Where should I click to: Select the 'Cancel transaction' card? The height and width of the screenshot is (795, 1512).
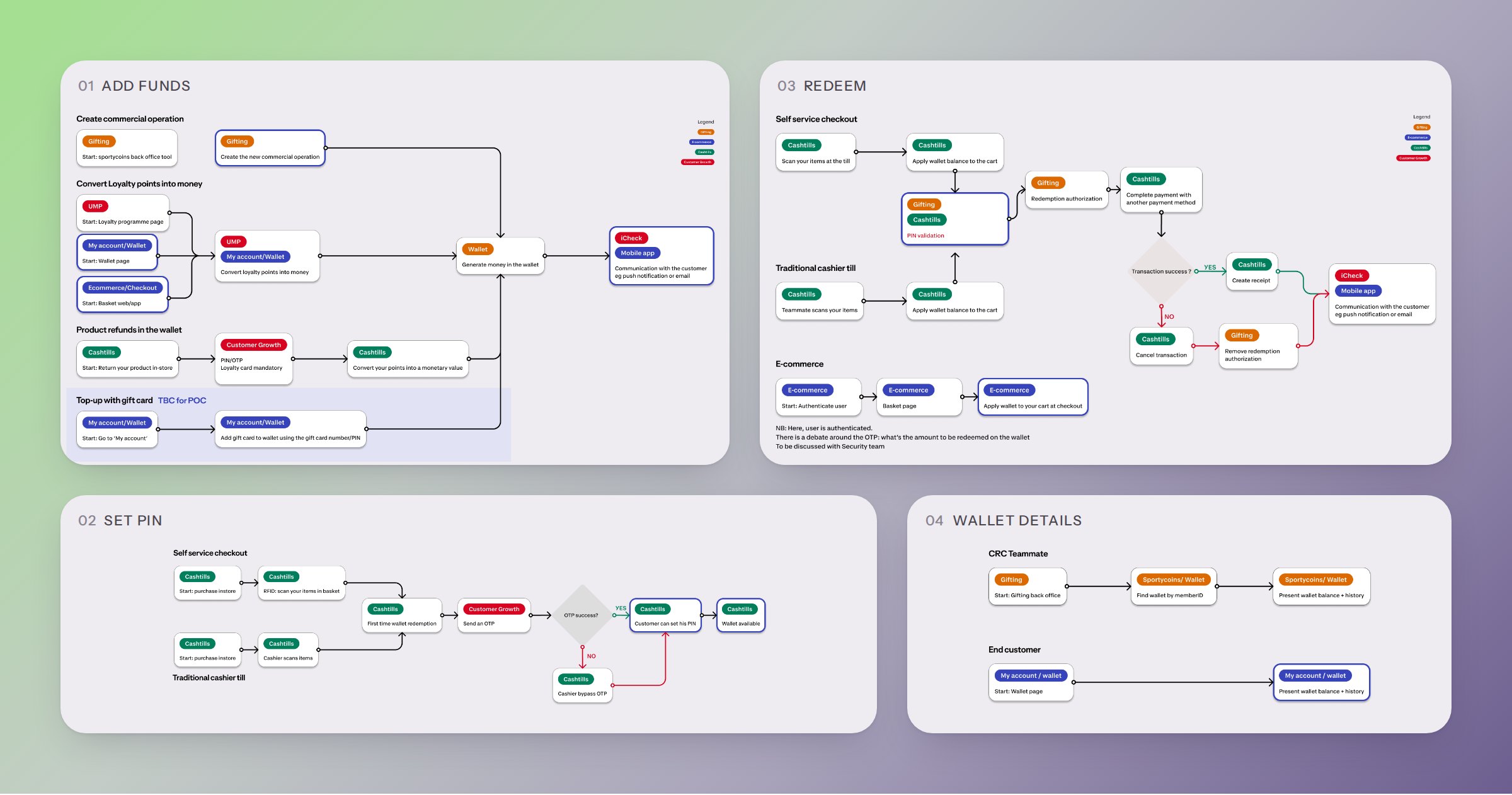tap(1161, 346)
